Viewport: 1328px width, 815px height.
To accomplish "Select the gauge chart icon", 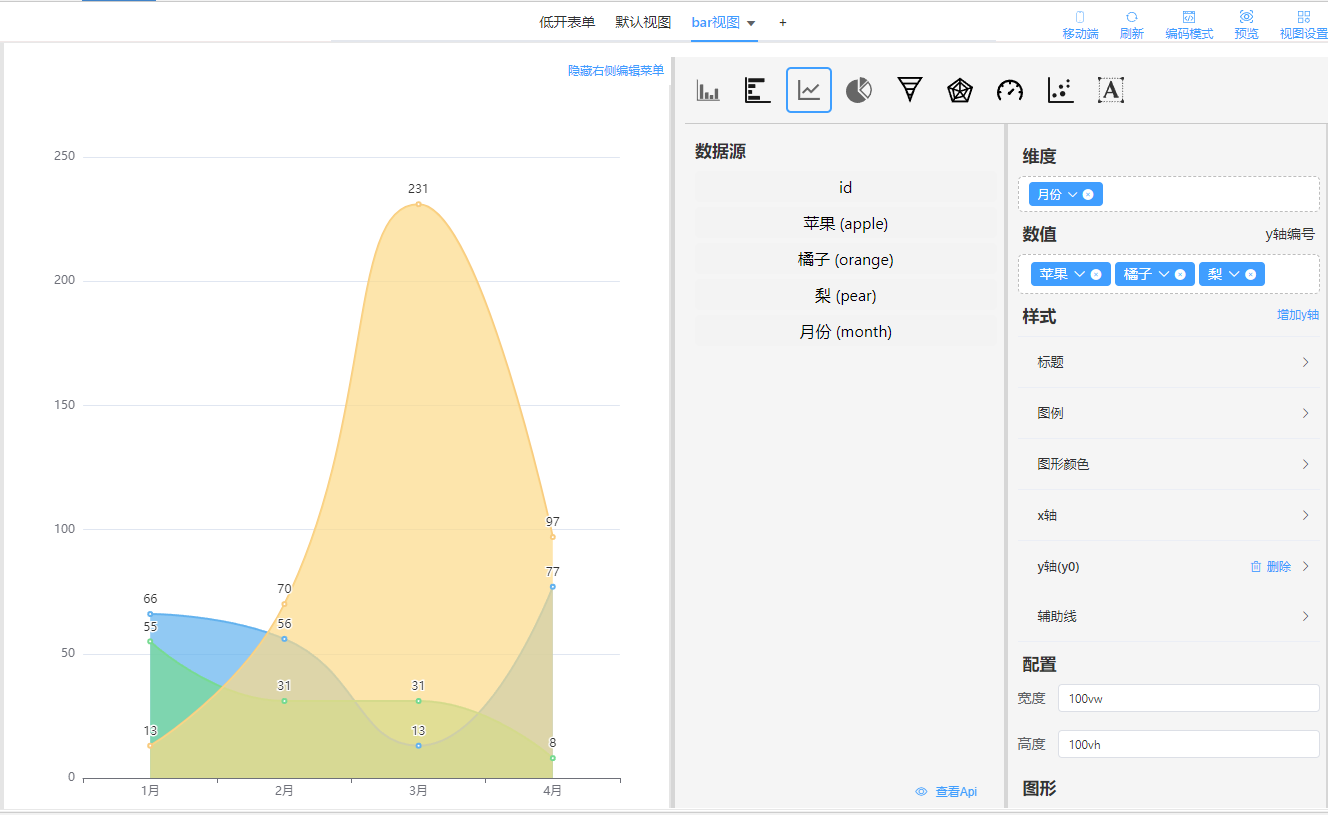I will pyautogui.click(x=1010, y=91).
